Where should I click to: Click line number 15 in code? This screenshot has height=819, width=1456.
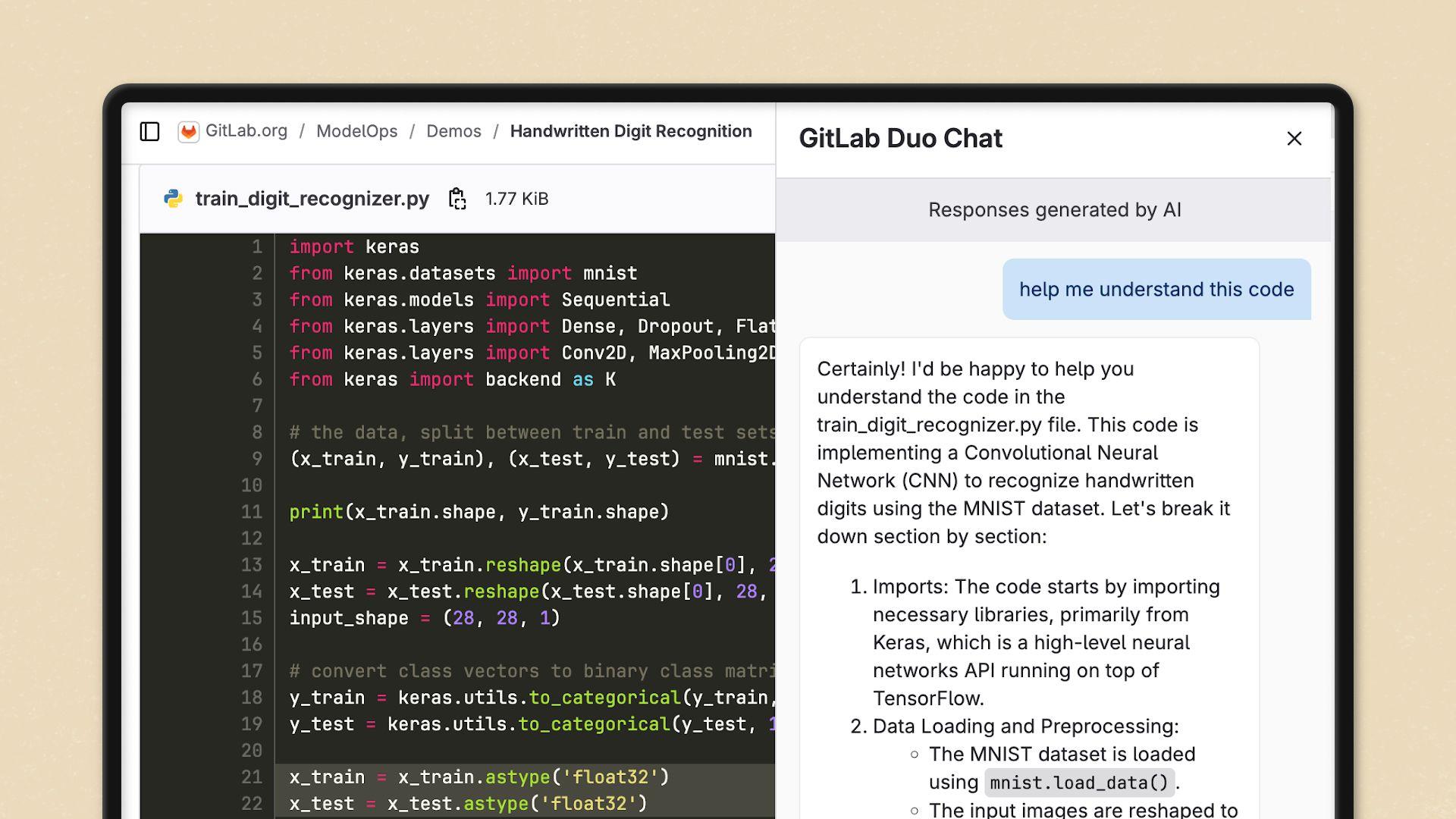pyautogui.click(x=252, y=619)
